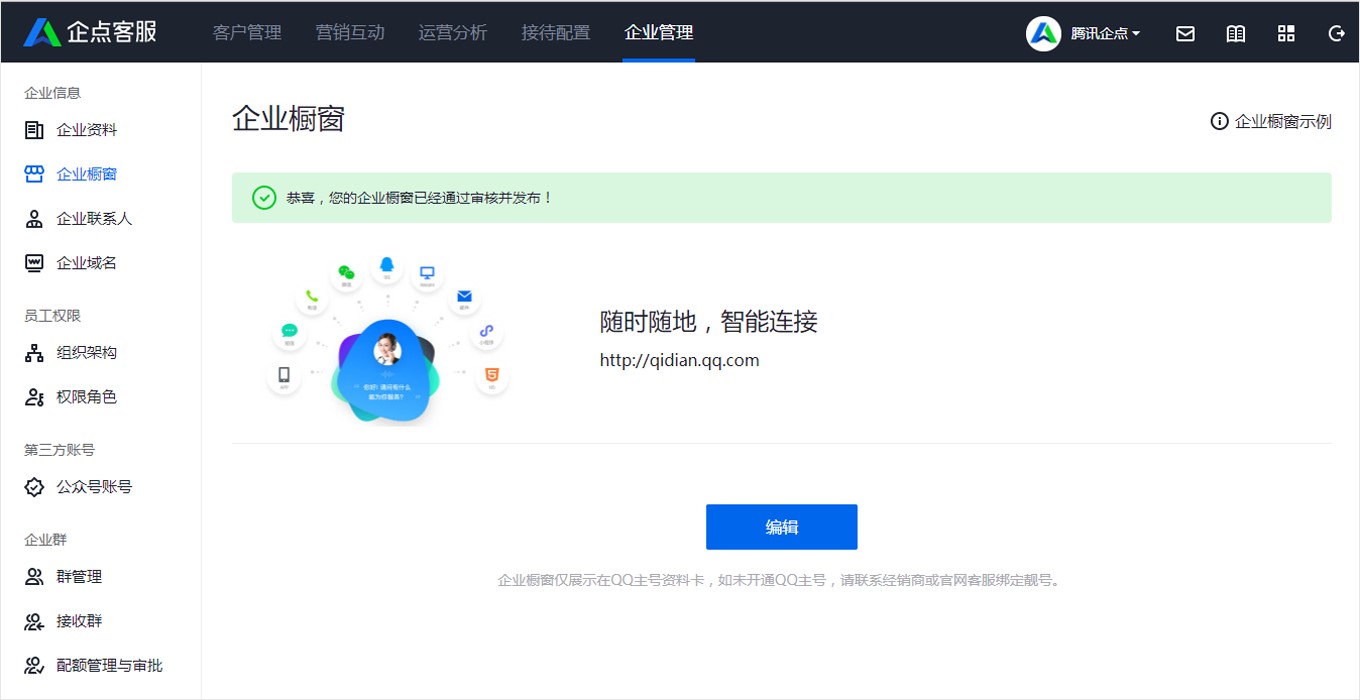Open 企业域名 settings via its icon
The height and width of the screenshot is (700, 1360).
[x=33, y=262]
